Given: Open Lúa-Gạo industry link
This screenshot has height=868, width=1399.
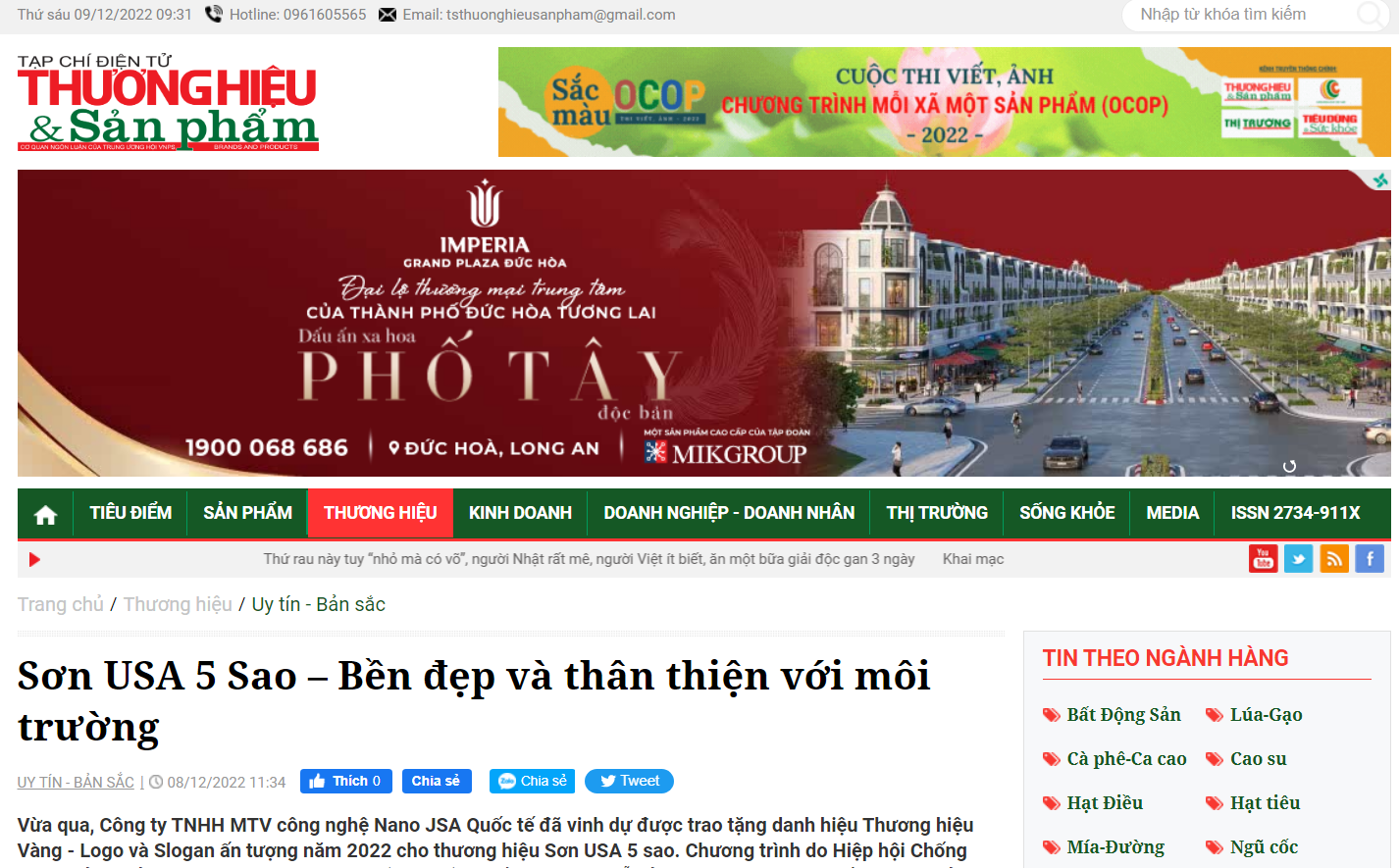Looking at the screenshot, I should click(1267, 715).
